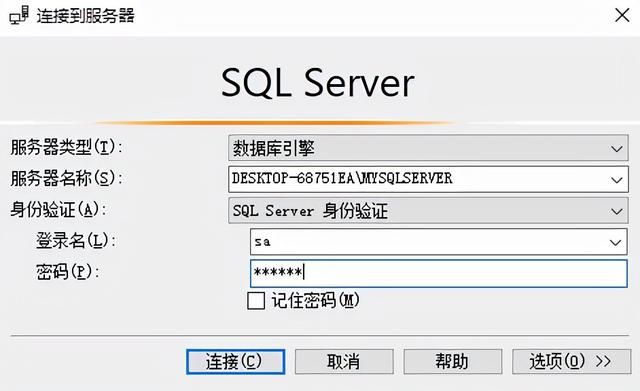The width and height of the screenshot is (640, 391).
Task: Click the 连接(C) button
Action: [x=236, y=362]
